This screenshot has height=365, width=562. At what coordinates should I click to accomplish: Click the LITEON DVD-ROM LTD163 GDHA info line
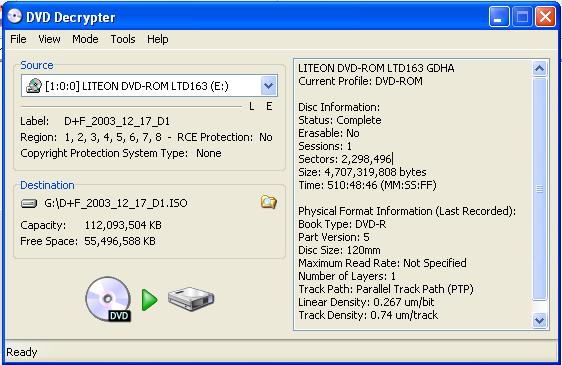pyautogui.click(x=376, y=68)
